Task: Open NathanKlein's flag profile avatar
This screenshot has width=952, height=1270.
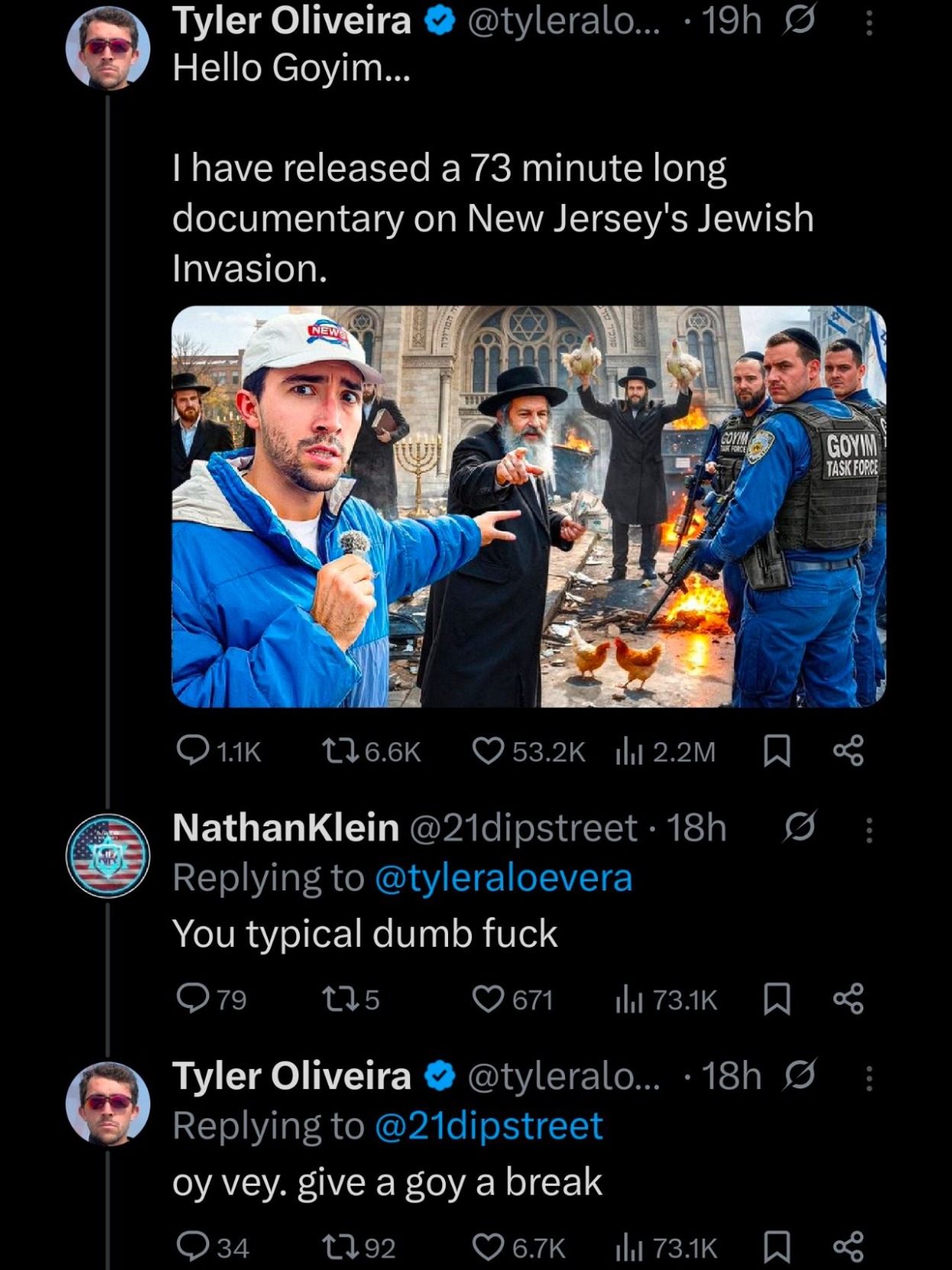Action: click(108, 855)
